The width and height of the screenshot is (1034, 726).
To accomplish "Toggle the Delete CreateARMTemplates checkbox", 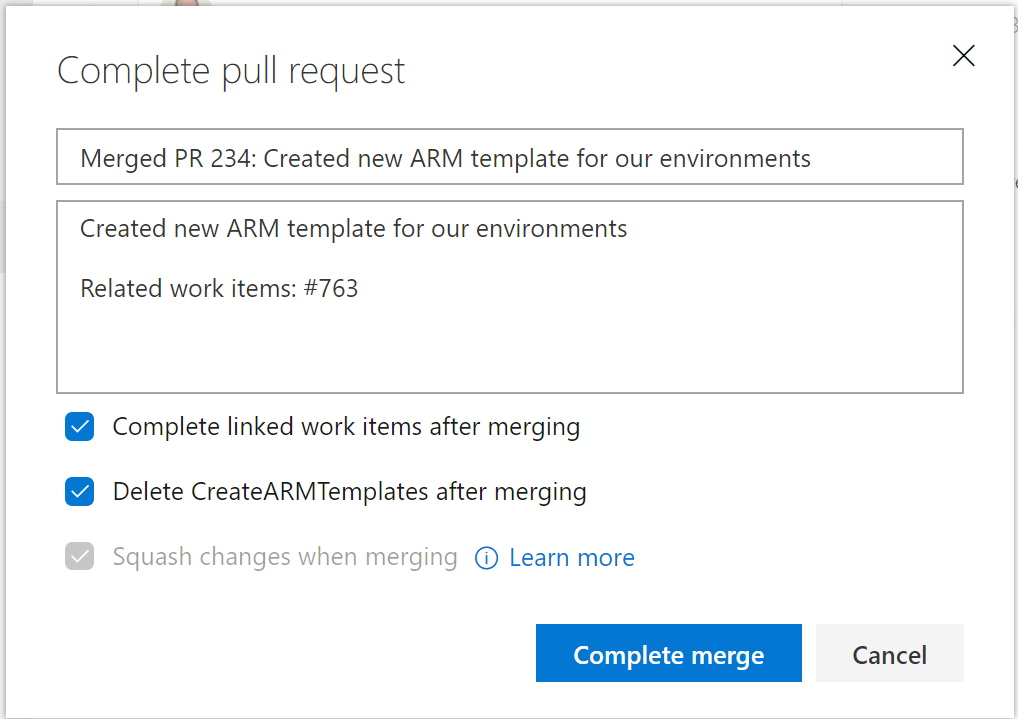I will 80,492.
